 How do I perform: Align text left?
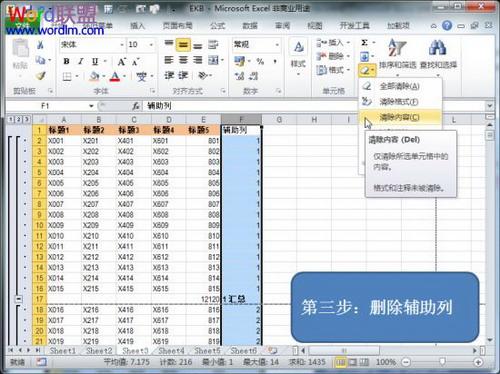point(169,60)
